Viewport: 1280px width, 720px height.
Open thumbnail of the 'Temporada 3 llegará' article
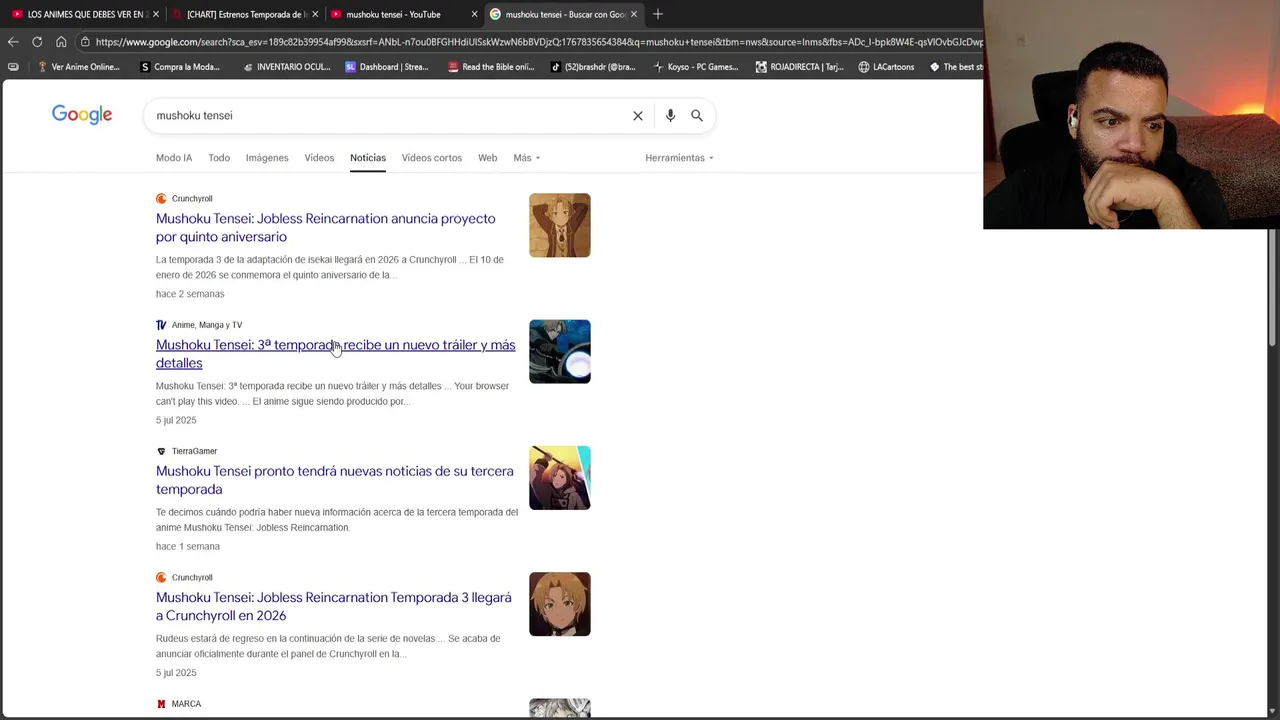pyautogui.click(x=560, y=604)
